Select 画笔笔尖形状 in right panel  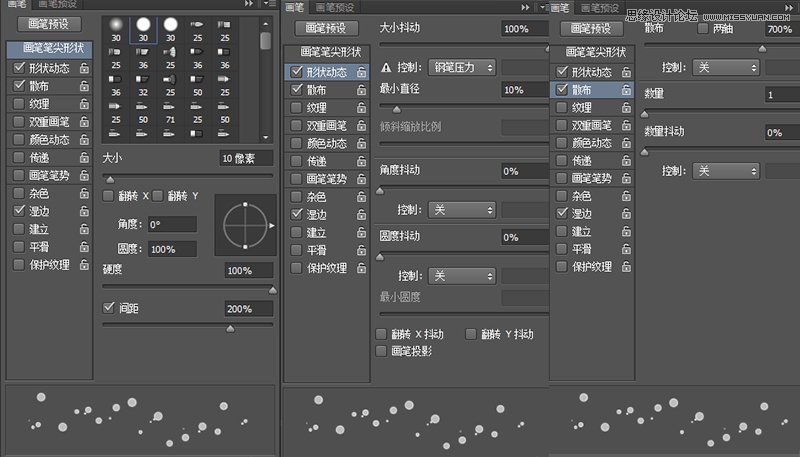pos(592,52)
